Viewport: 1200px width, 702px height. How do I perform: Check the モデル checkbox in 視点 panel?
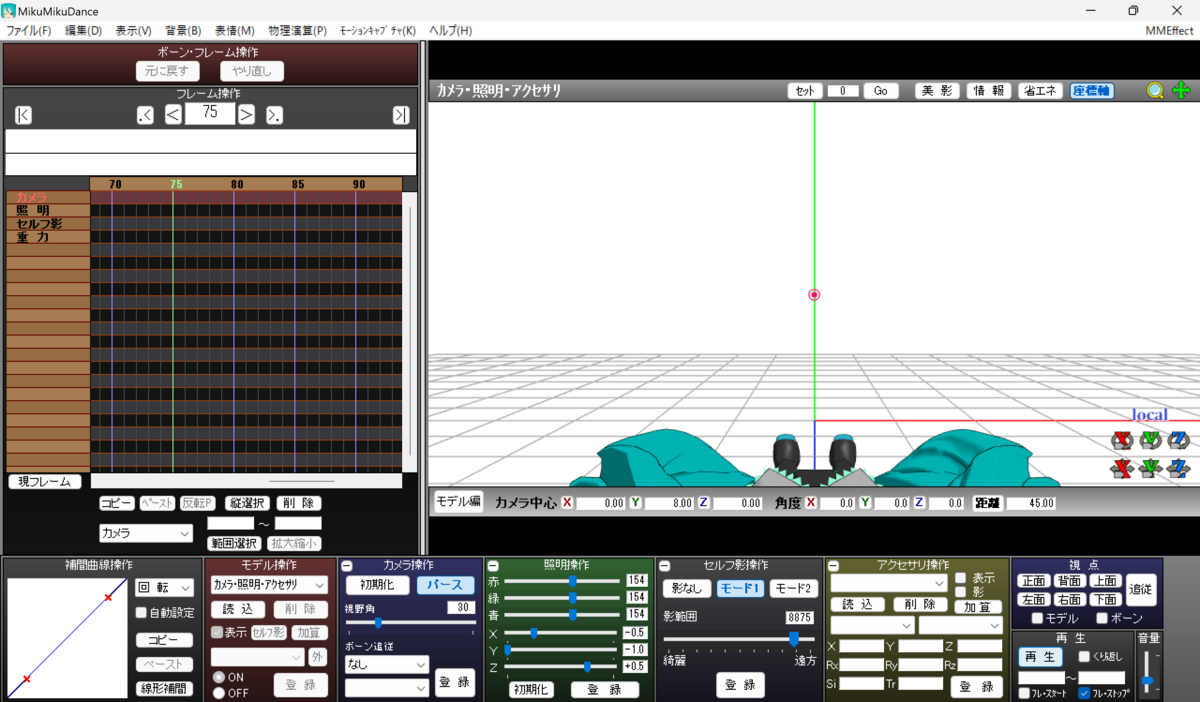coord(1037,618)
